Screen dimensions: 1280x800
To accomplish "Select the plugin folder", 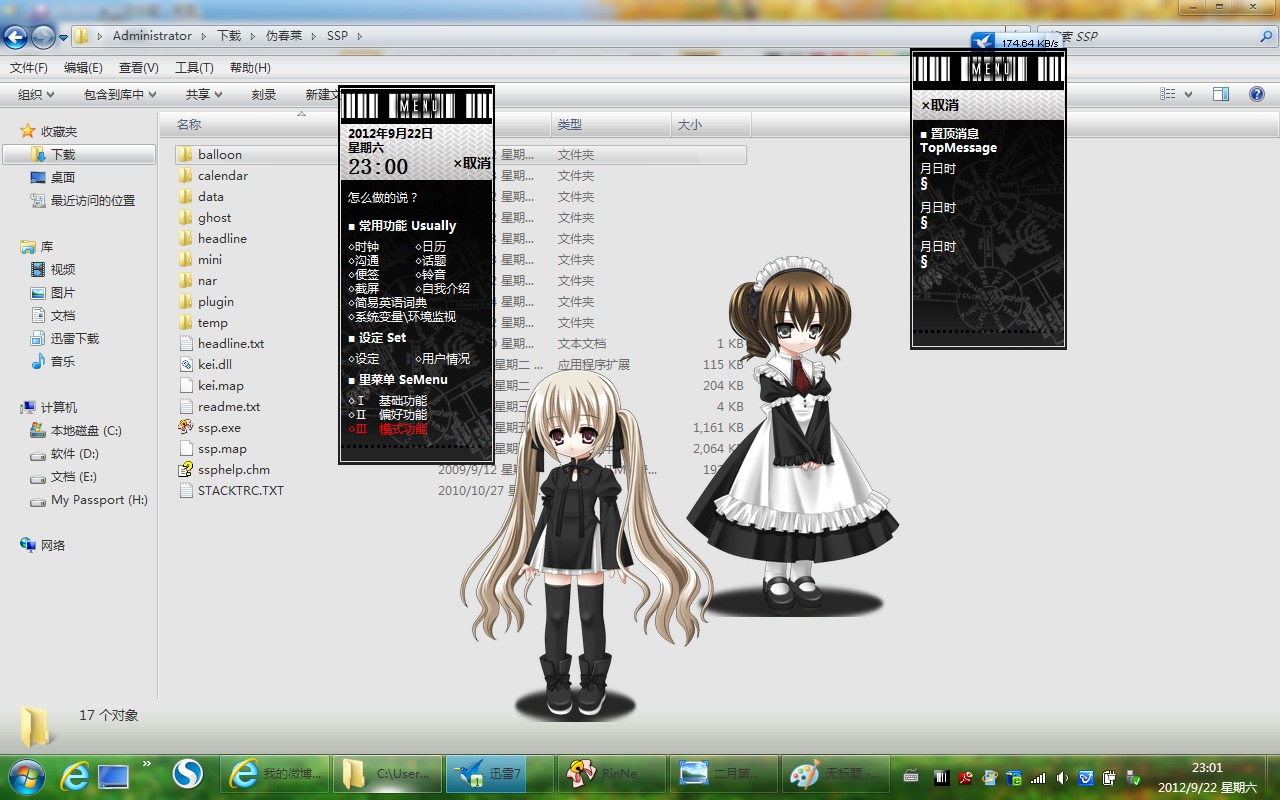I will tap(215, 302).
